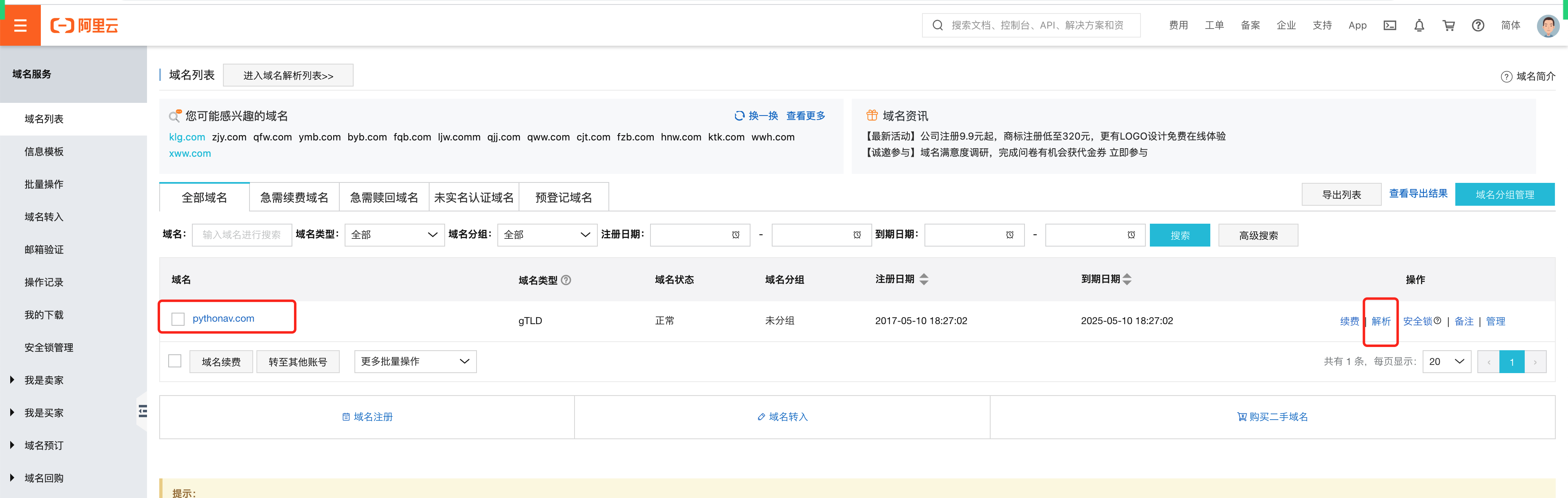Viewport: 1568px width, 498px height.
Task: Open the Cloud Shell terminal icon
Action: pos(1390,26)
